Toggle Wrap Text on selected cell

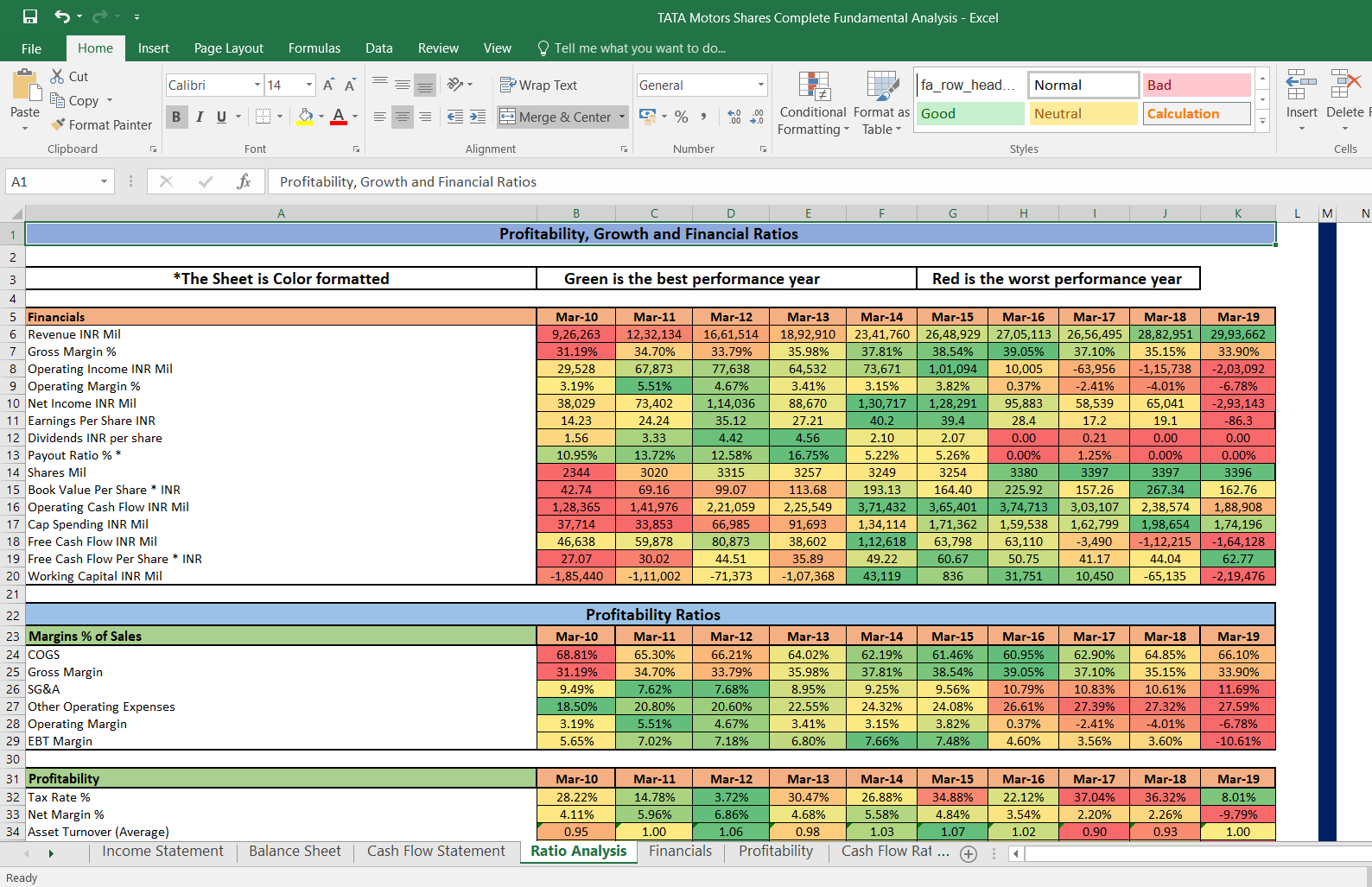(539, 85)
